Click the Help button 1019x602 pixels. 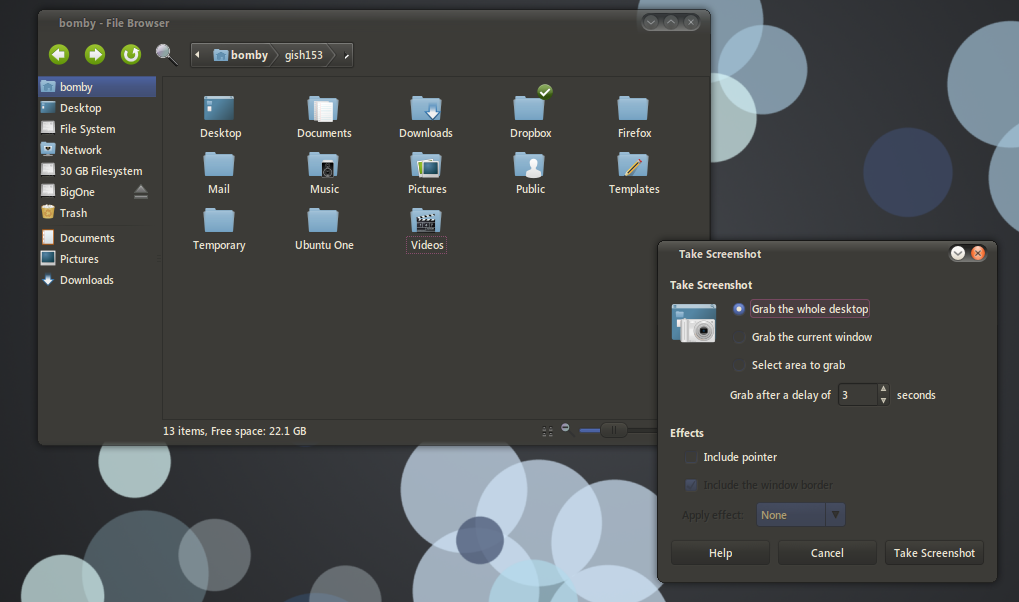720,553
